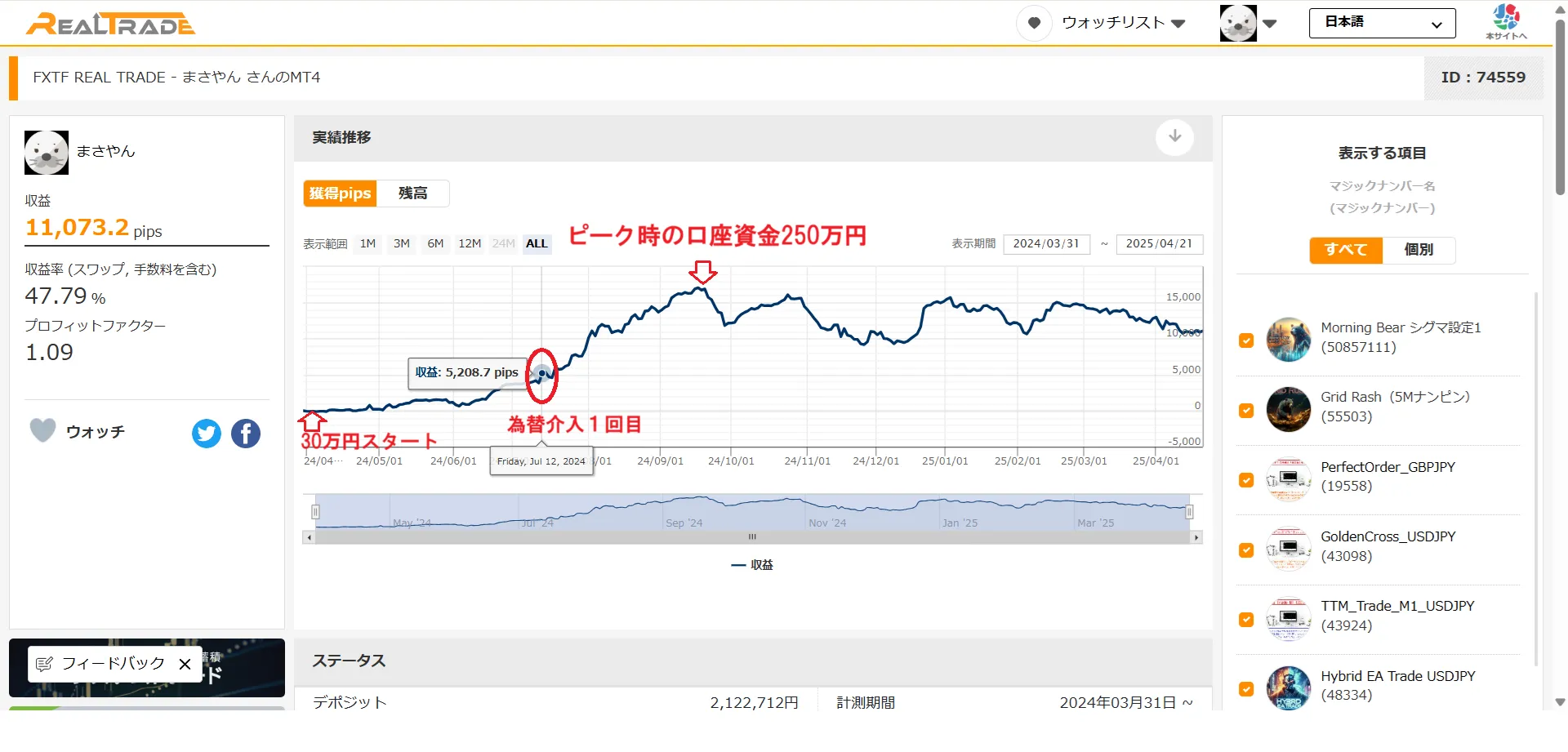Open the user avatar account menu
The height and width of the screenshot is (752, 1568).
(1248, 23)
